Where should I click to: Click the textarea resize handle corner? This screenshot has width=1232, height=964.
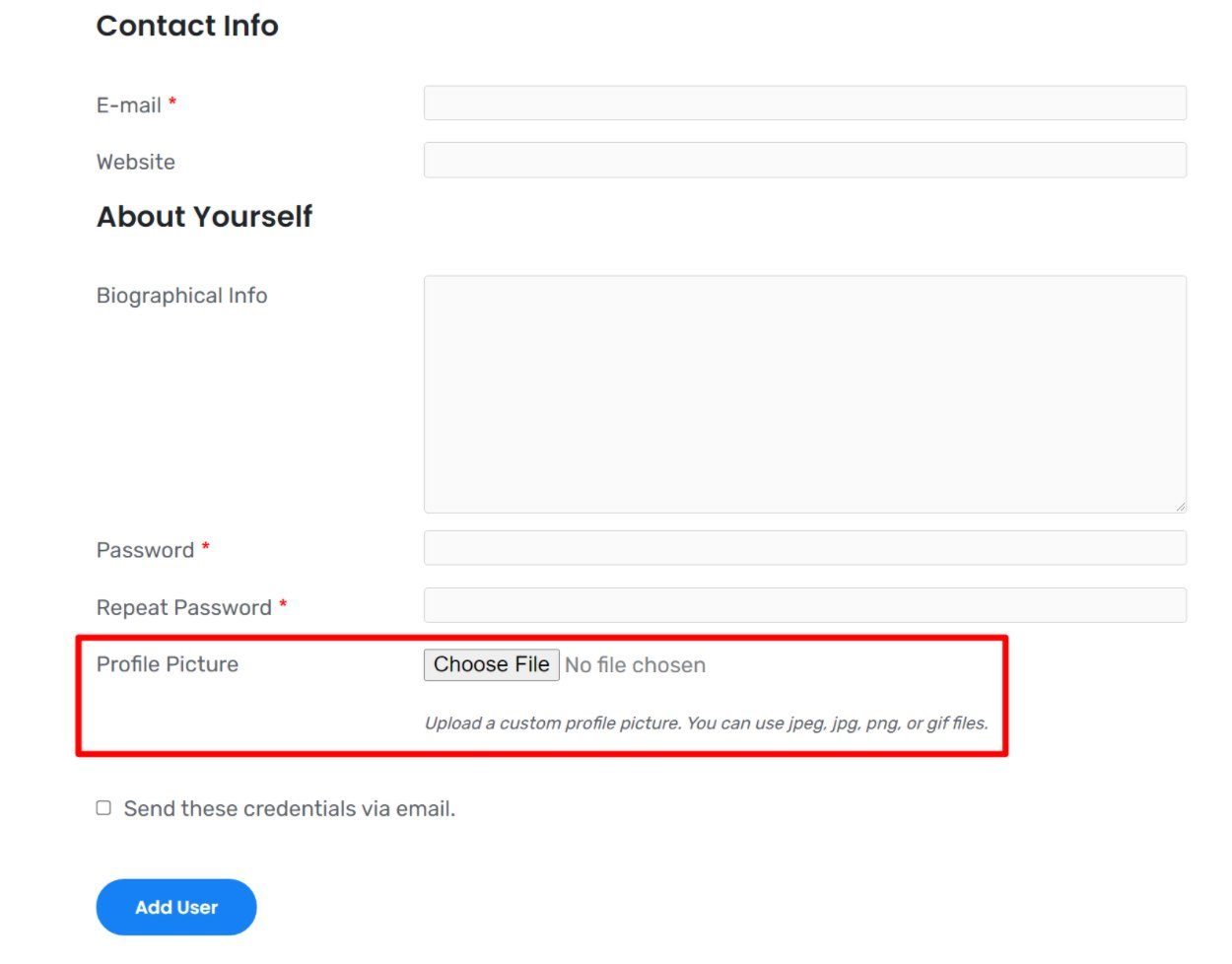pyautogui.click(x=1180, y=507)
